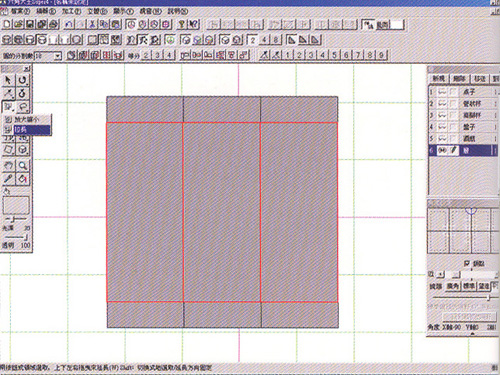
Task: Click the 標準 view button in camera panel
Action: [x=469, y=286]
